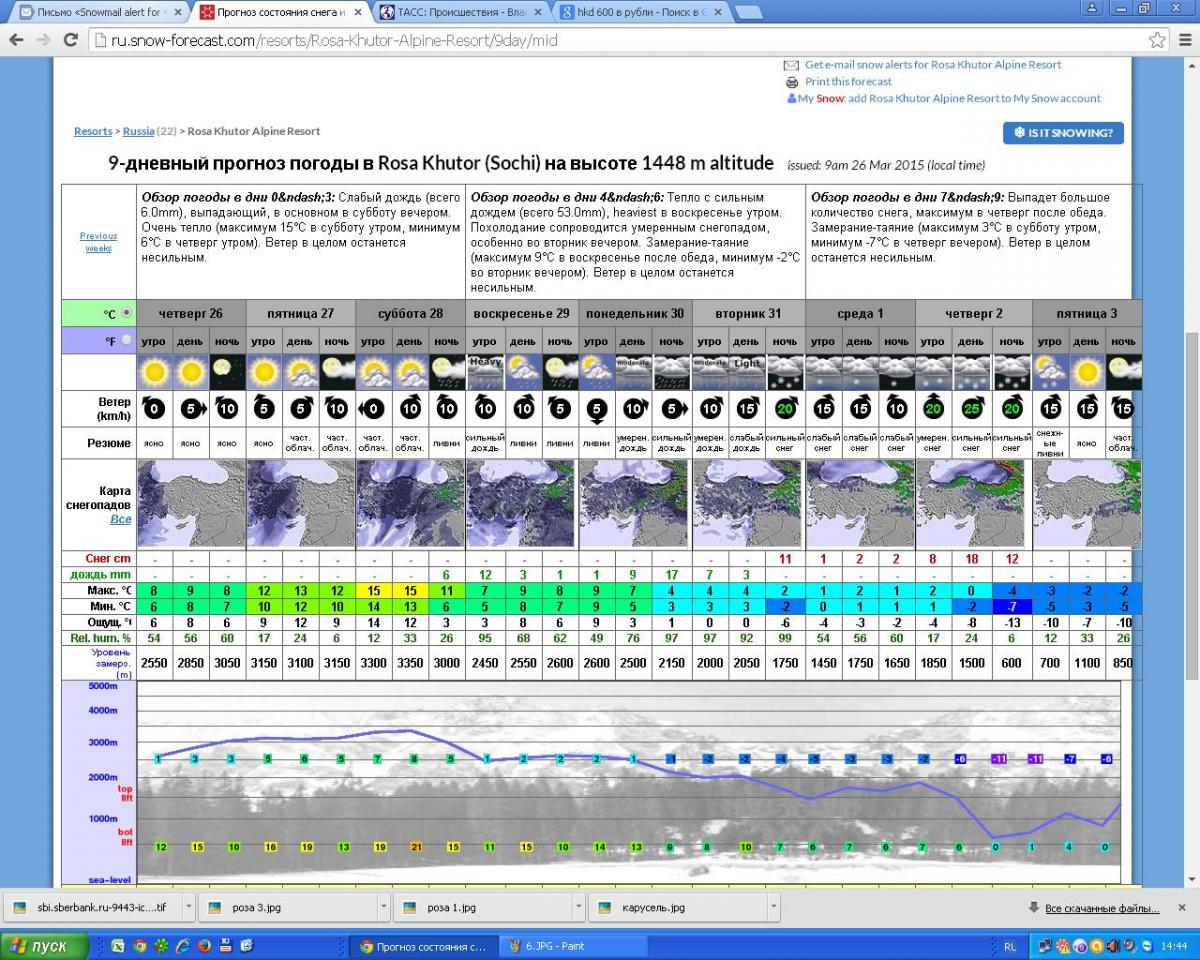Click the IS IT SNOWING? button
This screenshot has height=960, width=1200.
[x=1063, y=133]
